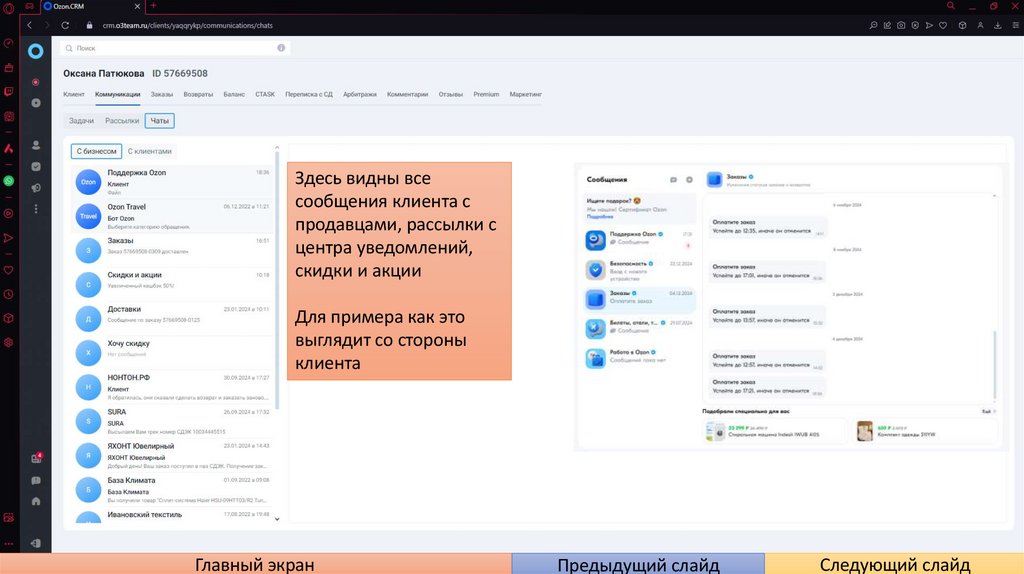Click in the Поиск search field

pos(175,48)
